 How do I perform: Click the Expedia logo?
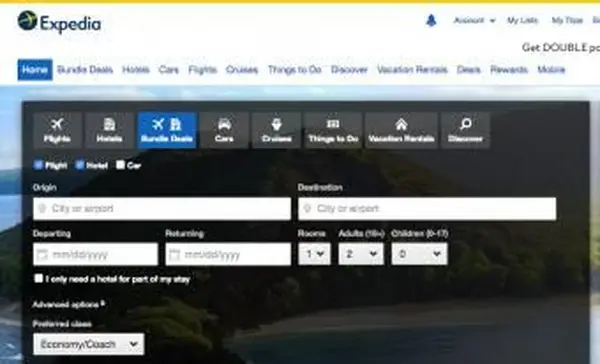tap(59, 22)
